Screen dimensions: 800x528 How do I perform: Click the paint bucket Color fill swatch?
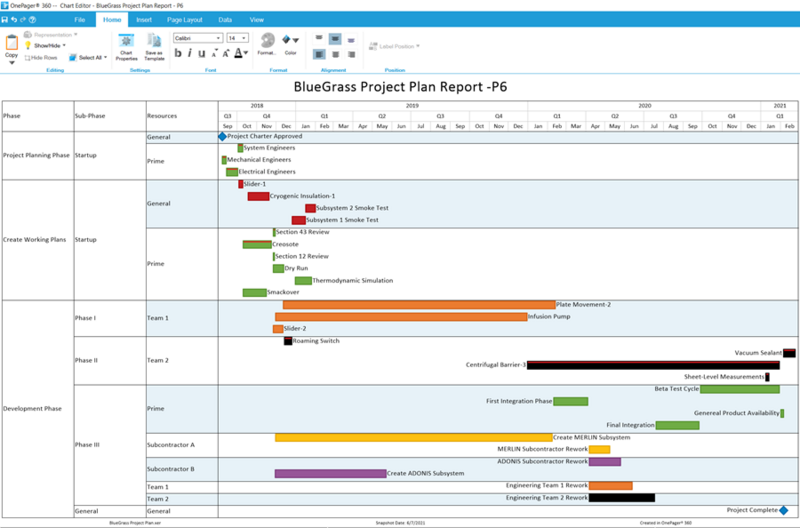tap(286, 39)
